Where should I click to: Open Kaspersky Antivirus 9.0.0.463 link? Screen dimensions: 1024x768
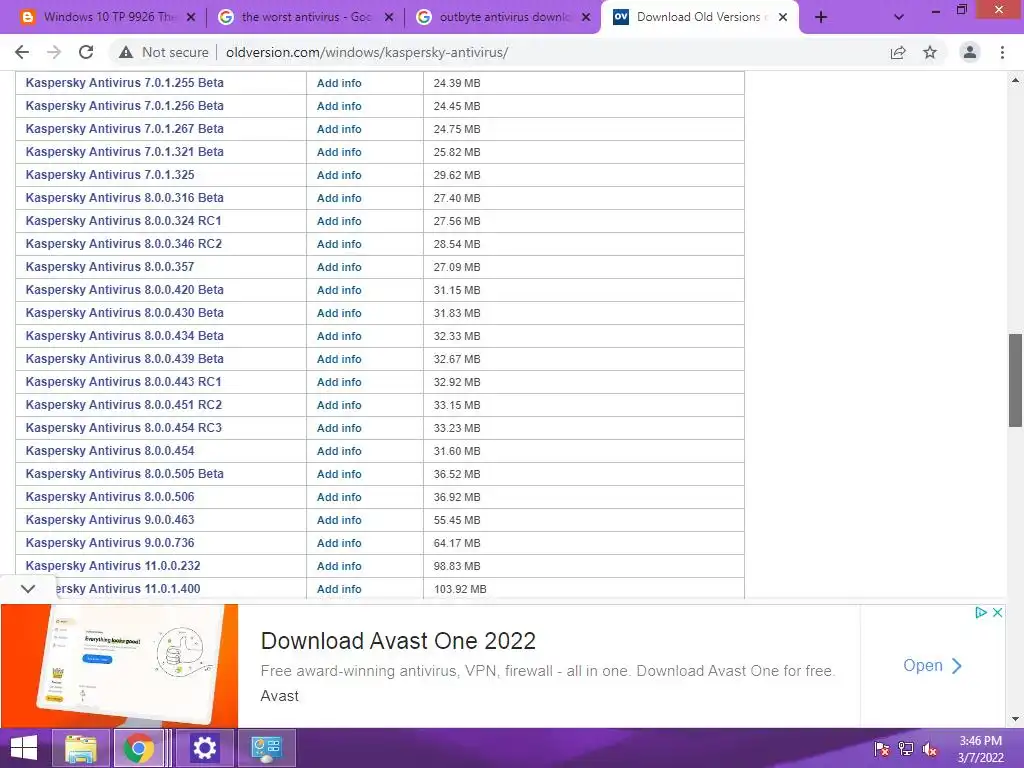(110, 520)
